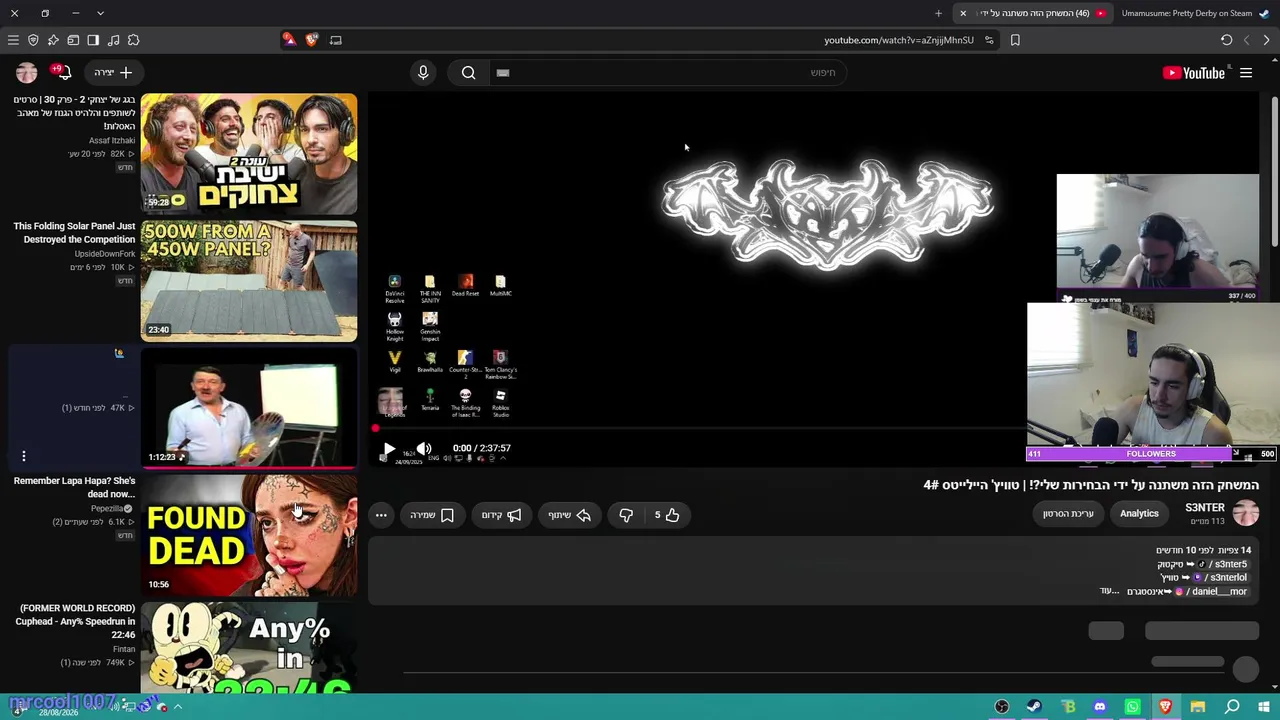Open site settings icon beside the URL
This screenshot has height=720, width=1280.
[989, 40]
